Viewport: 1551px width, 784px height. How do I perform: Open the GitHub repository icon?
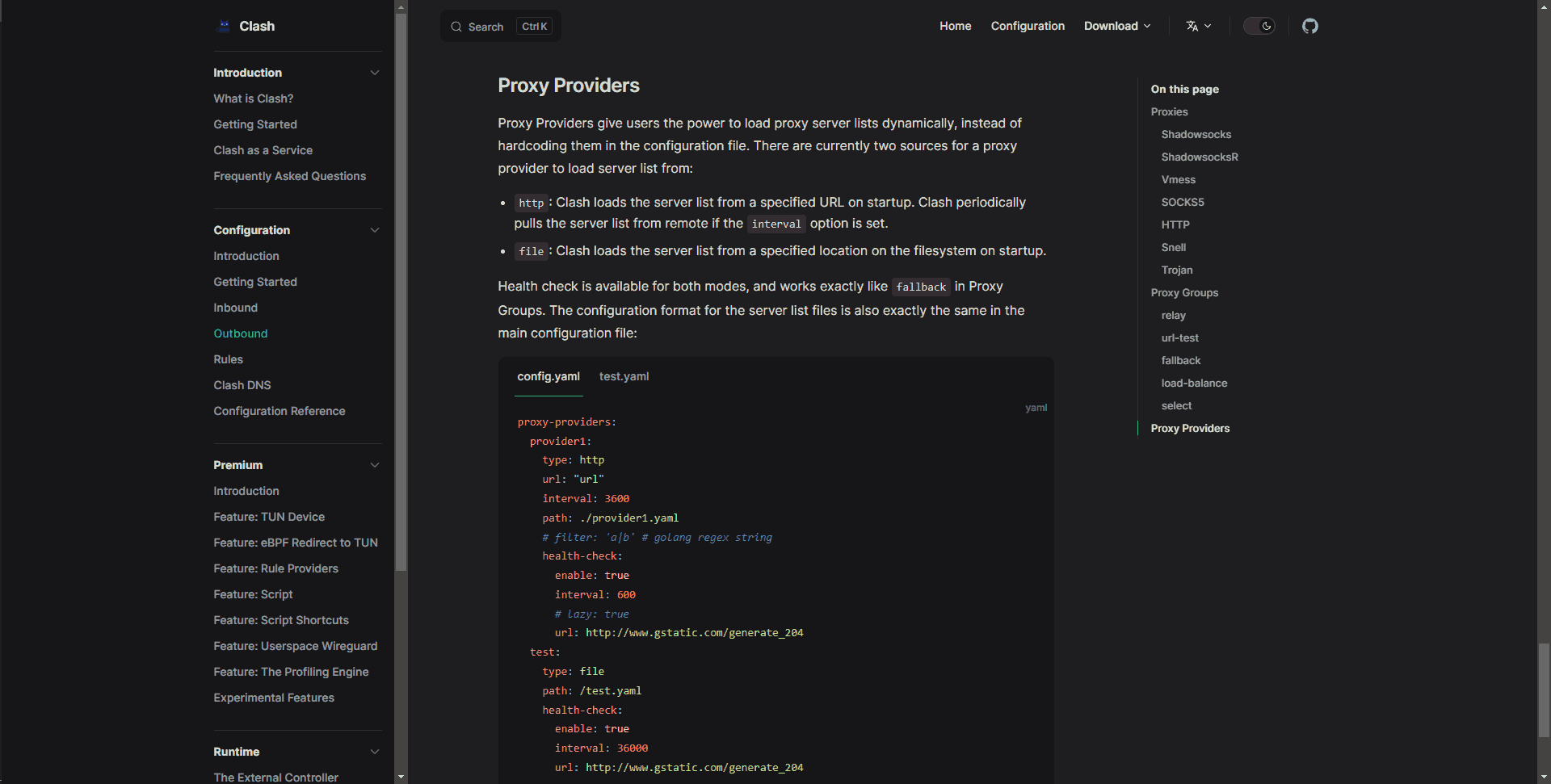pyautogui.click(x=1310, y=26)
